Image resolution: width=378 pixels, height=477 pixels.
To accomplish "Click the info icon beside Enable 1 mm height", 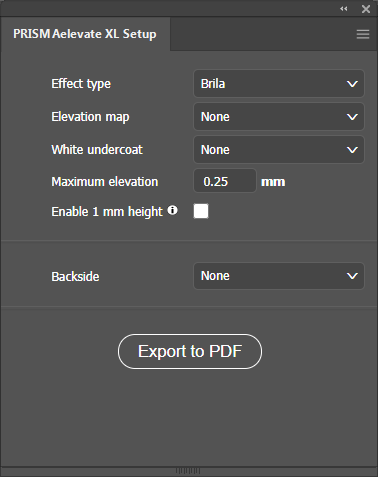I will pos(172,210).
